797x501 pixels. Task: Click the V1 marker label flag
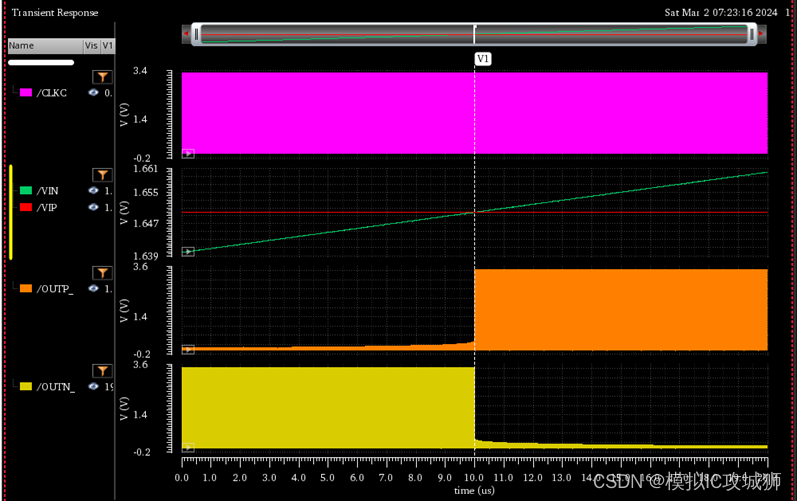click(x=482, y=59)
